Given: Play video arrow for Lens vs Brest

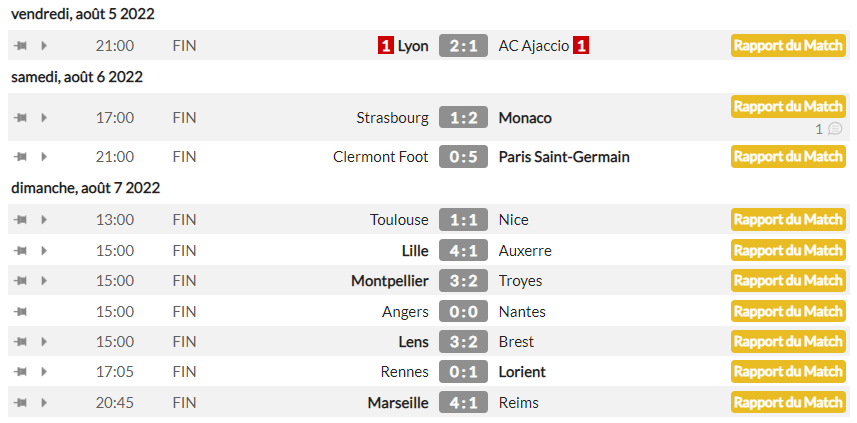Looking at the screenshot, I should click(44, 342).
